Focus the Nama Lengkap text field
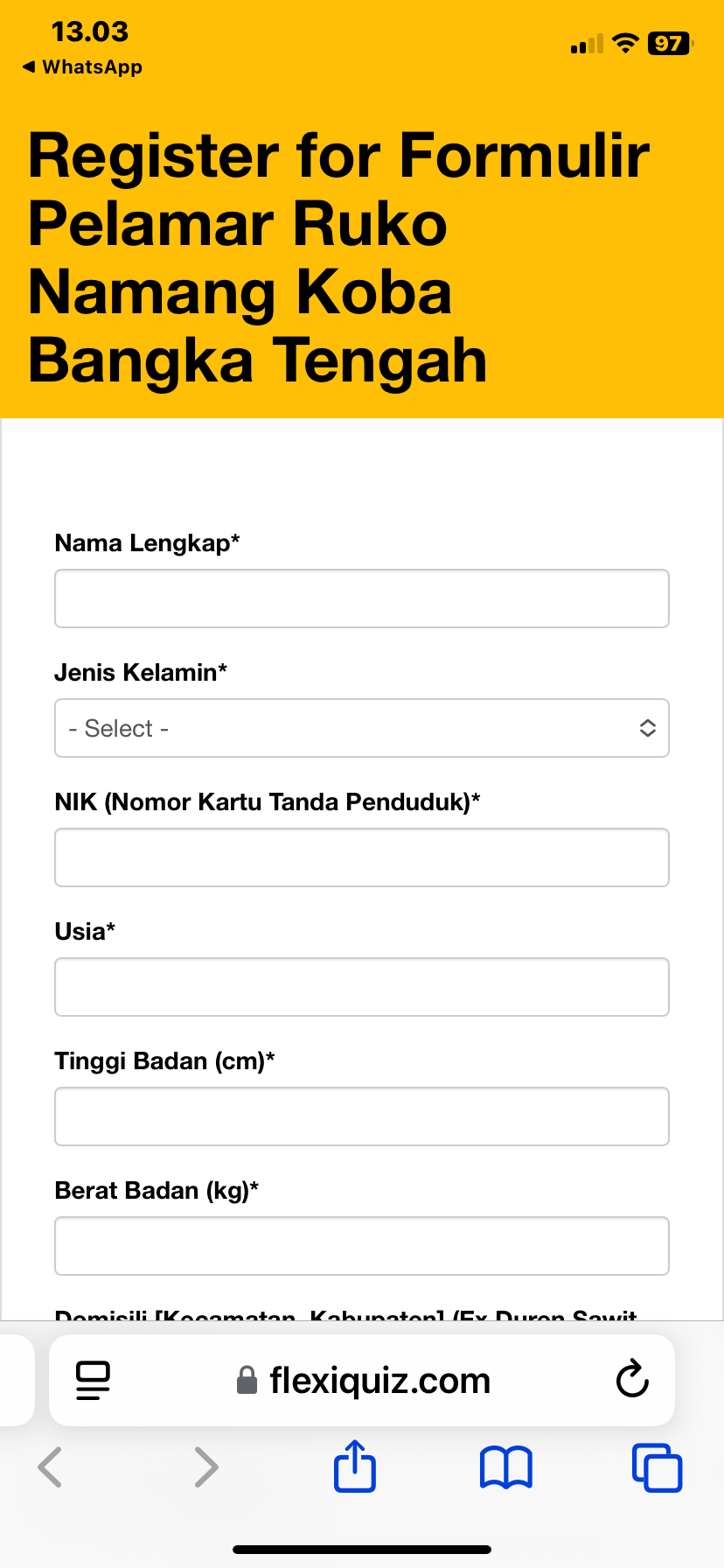The image size is (724, 1568). tap(362, 598)
